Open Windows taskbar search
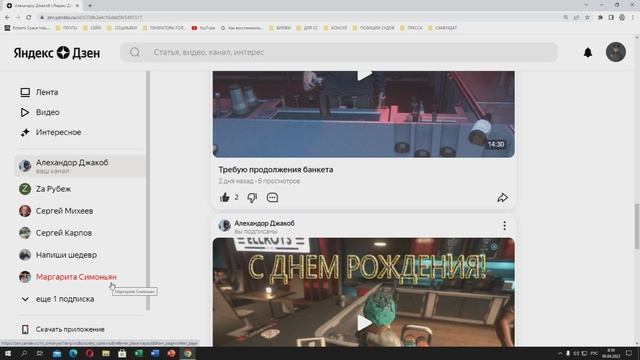Screen dimensions: 640x360 click(24, 353)
